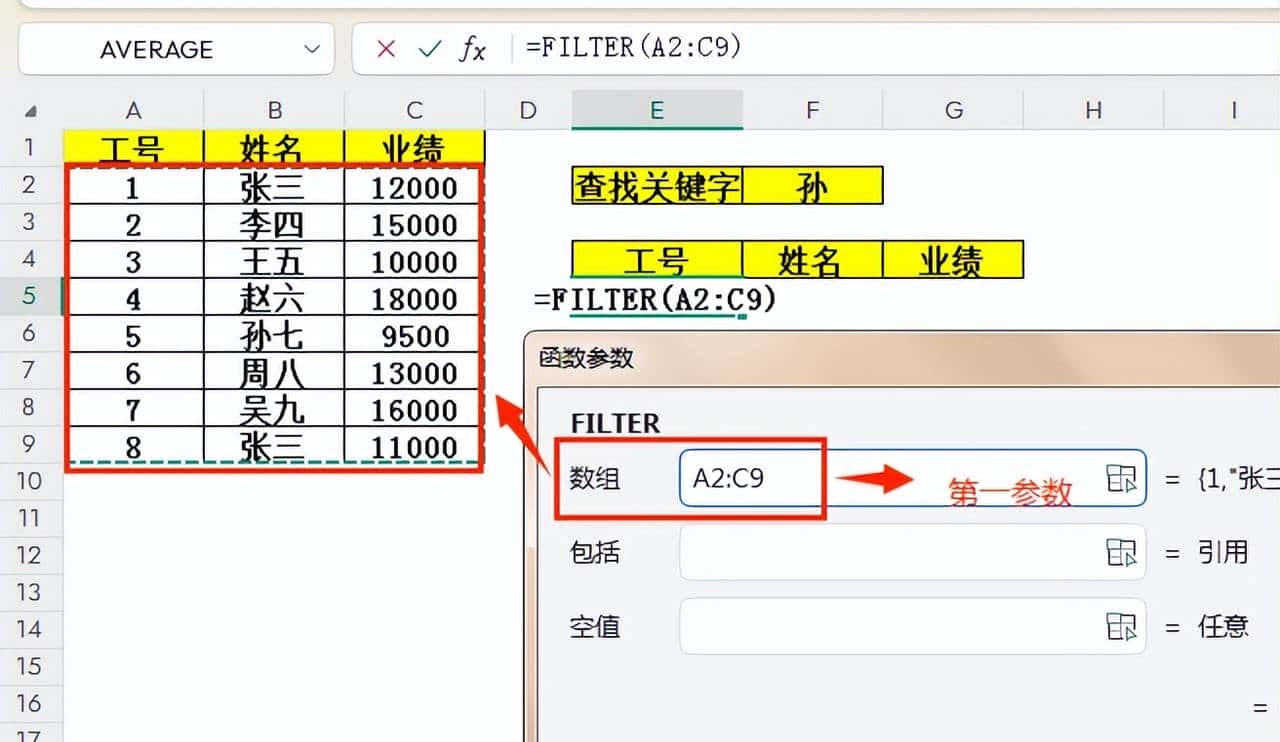Select the cell containing 孙七
The width and height of the screenshot is (1280, 742).
pyautogui.click(x=275, y=333)
